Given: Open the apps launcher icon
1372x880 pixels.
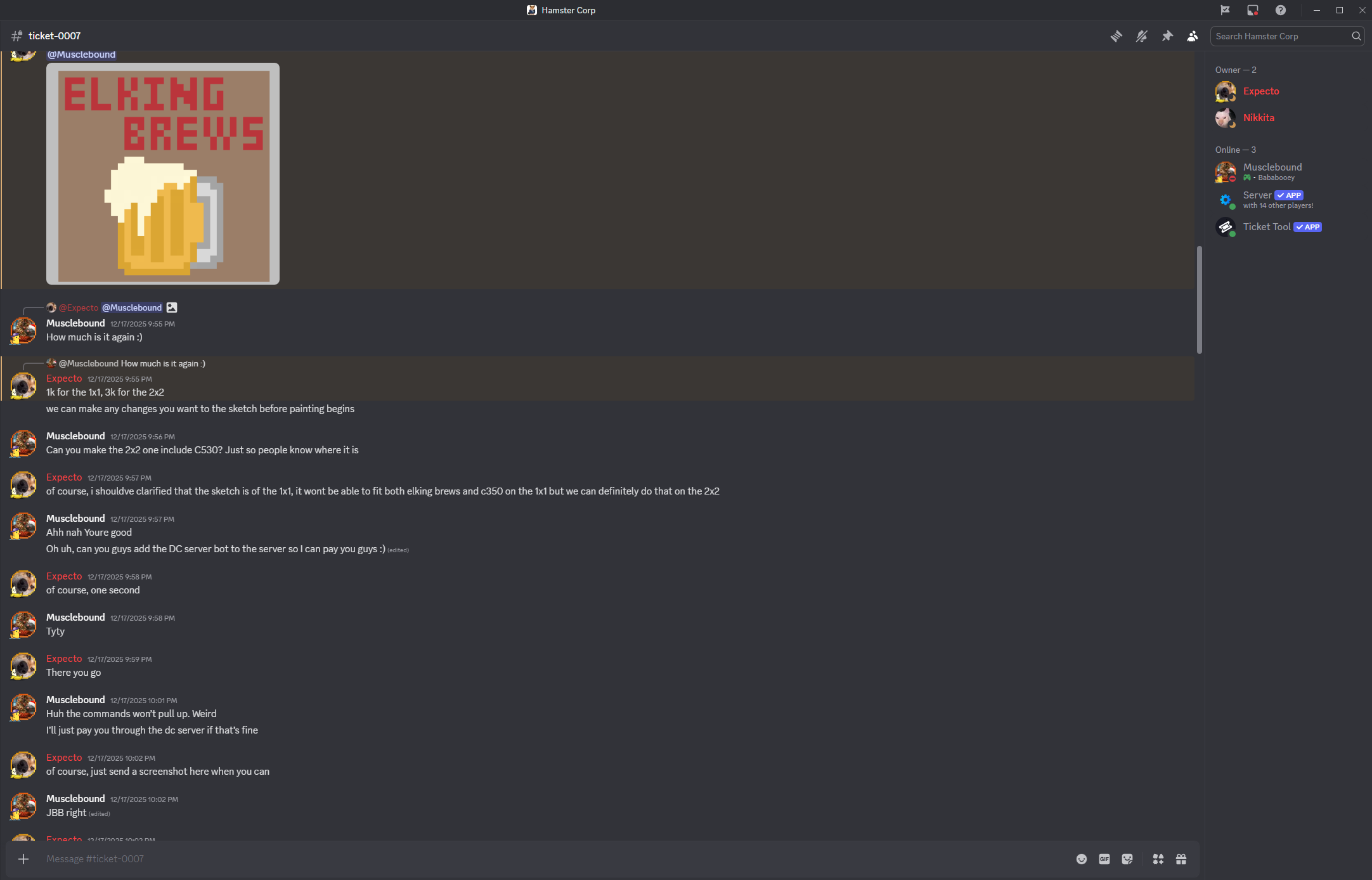Looking at the screenshot, I should pos(1158,859).
